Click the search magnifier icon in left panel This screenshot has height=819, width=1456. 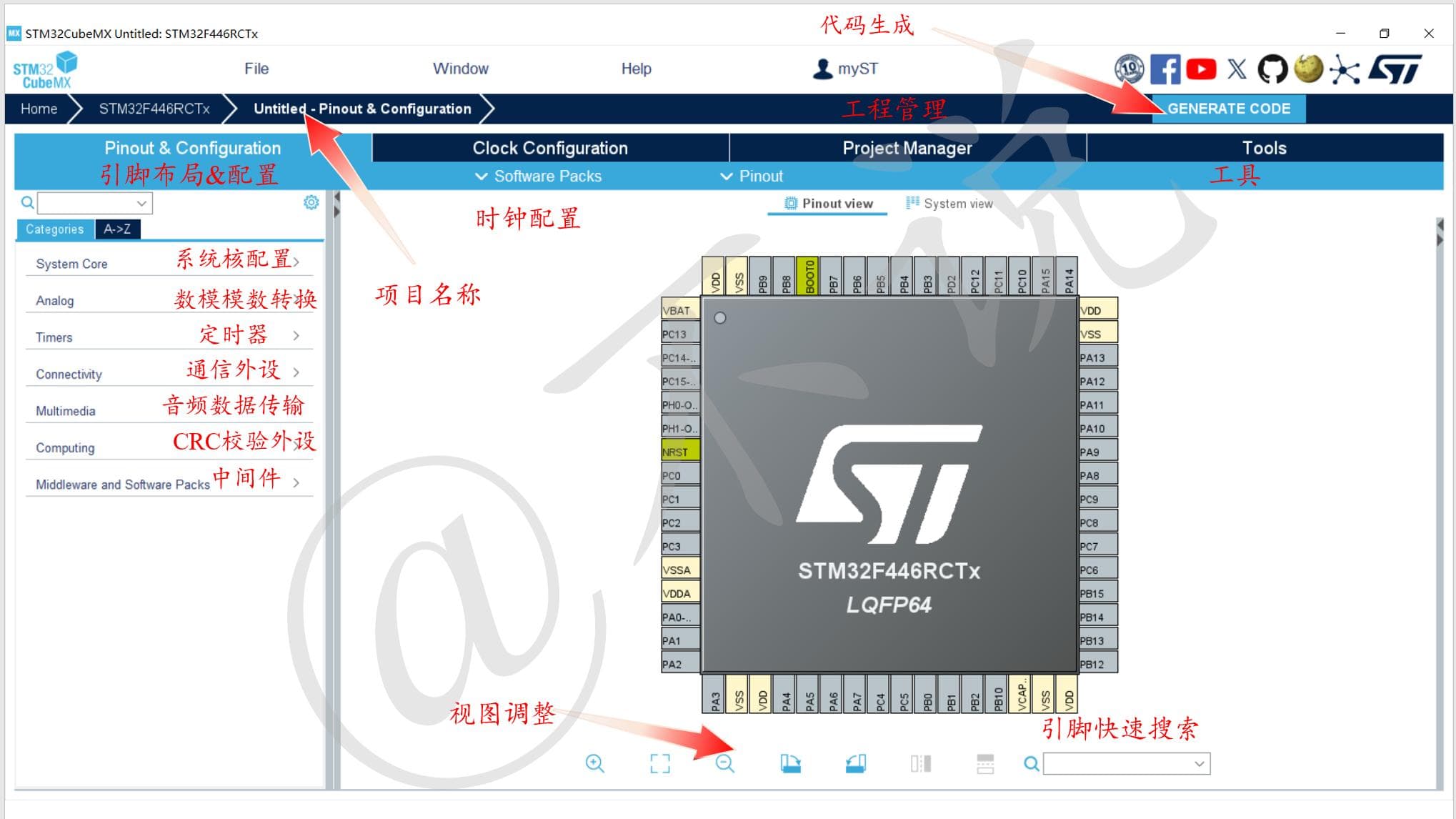[27, 202]
